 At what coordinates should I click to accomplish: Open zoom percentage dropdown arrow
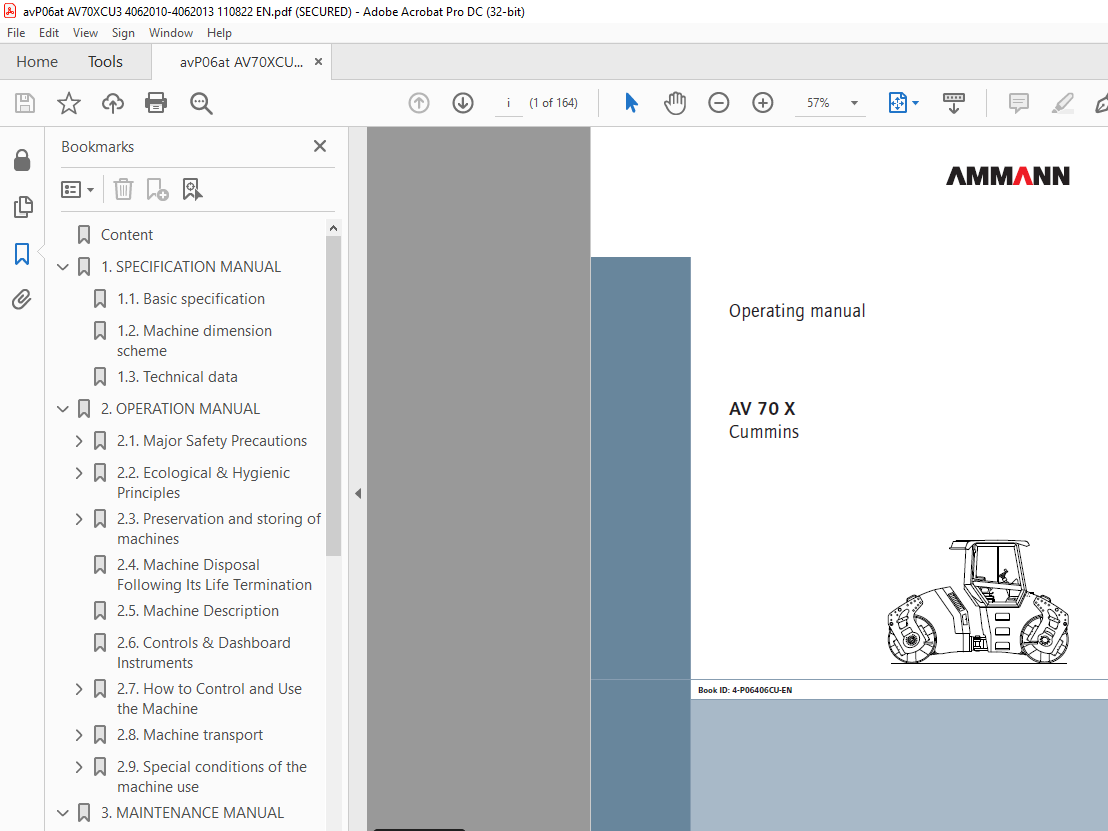[x=854, y=103]
